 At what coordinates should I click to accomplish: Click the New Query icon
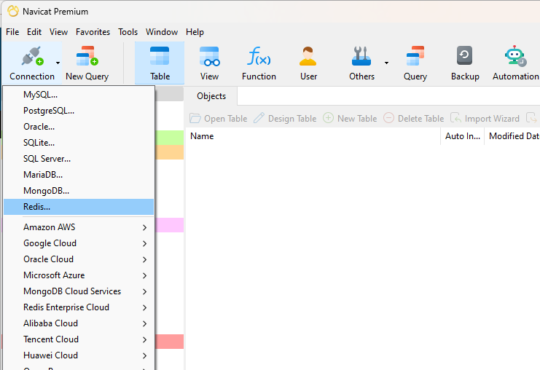tap(87, 56)
